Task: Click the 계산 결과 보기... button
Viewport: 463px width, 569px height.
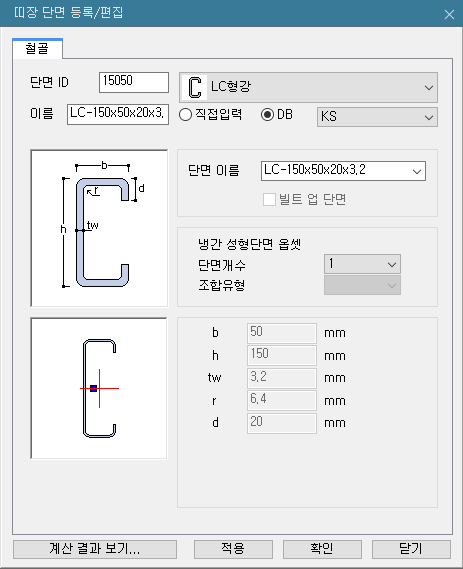Action: pyautogui.click(x=95, y=549)
